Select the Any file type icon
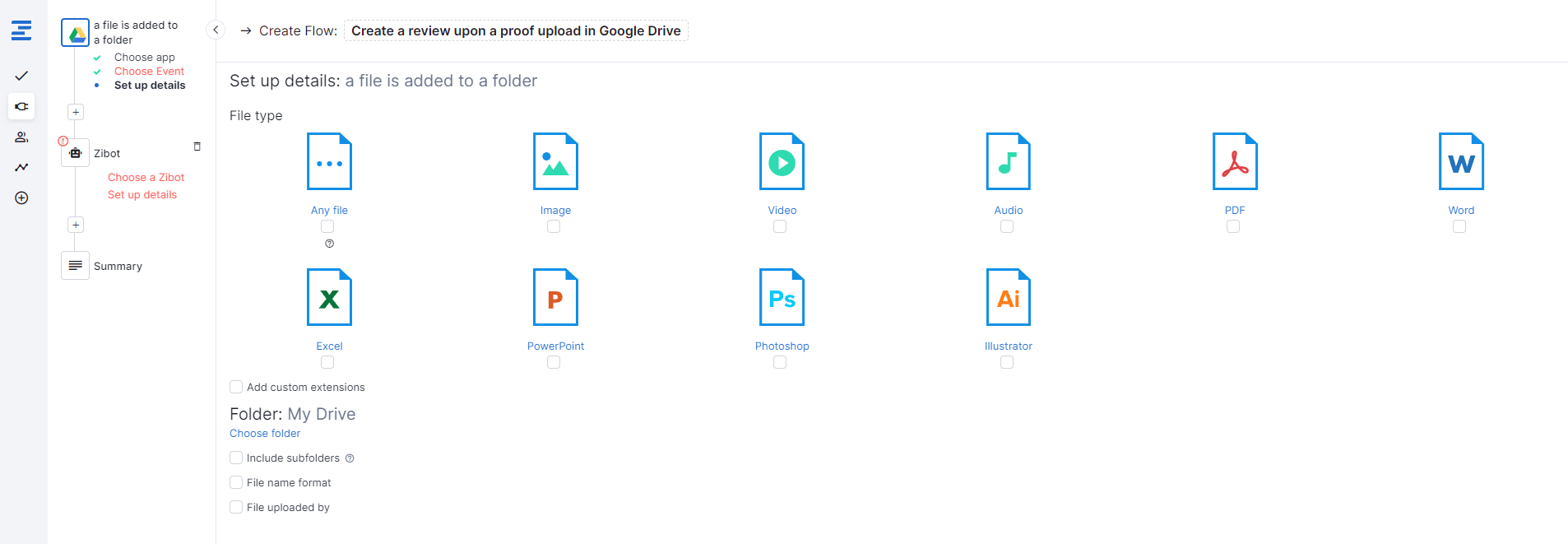The image size is (1568, 544). pyautogui.click(x=329, y=161)
